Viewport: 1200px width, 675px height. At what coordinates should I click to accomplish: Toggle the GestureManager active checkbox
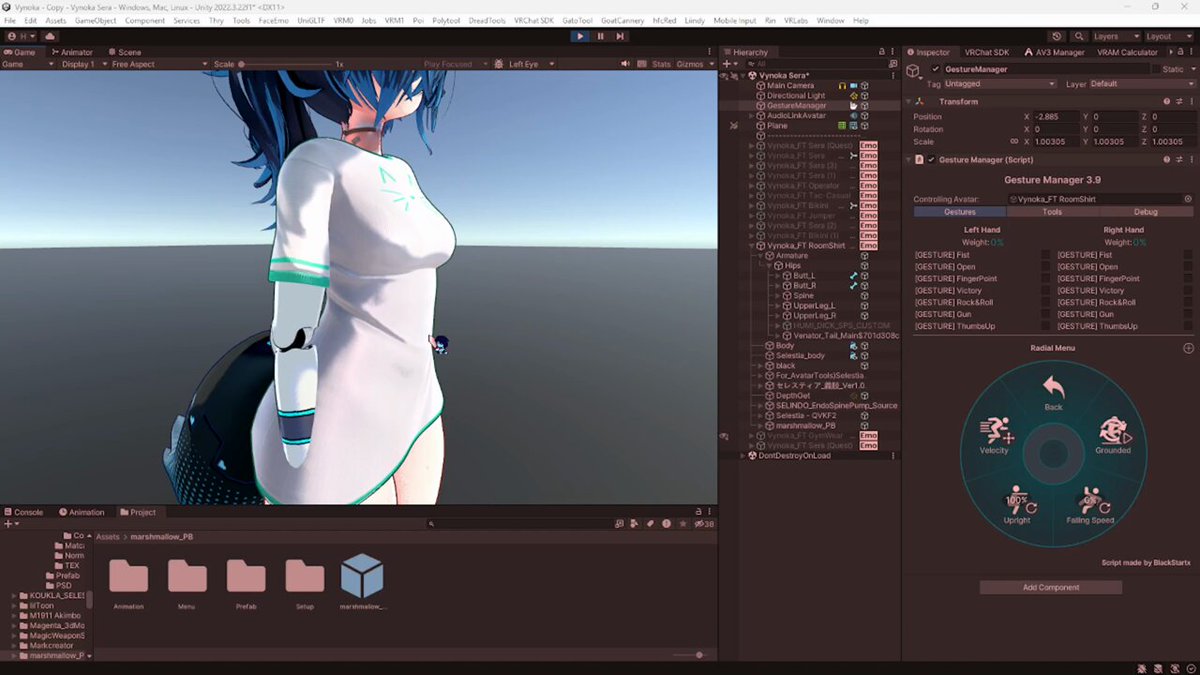pos(935,69)
